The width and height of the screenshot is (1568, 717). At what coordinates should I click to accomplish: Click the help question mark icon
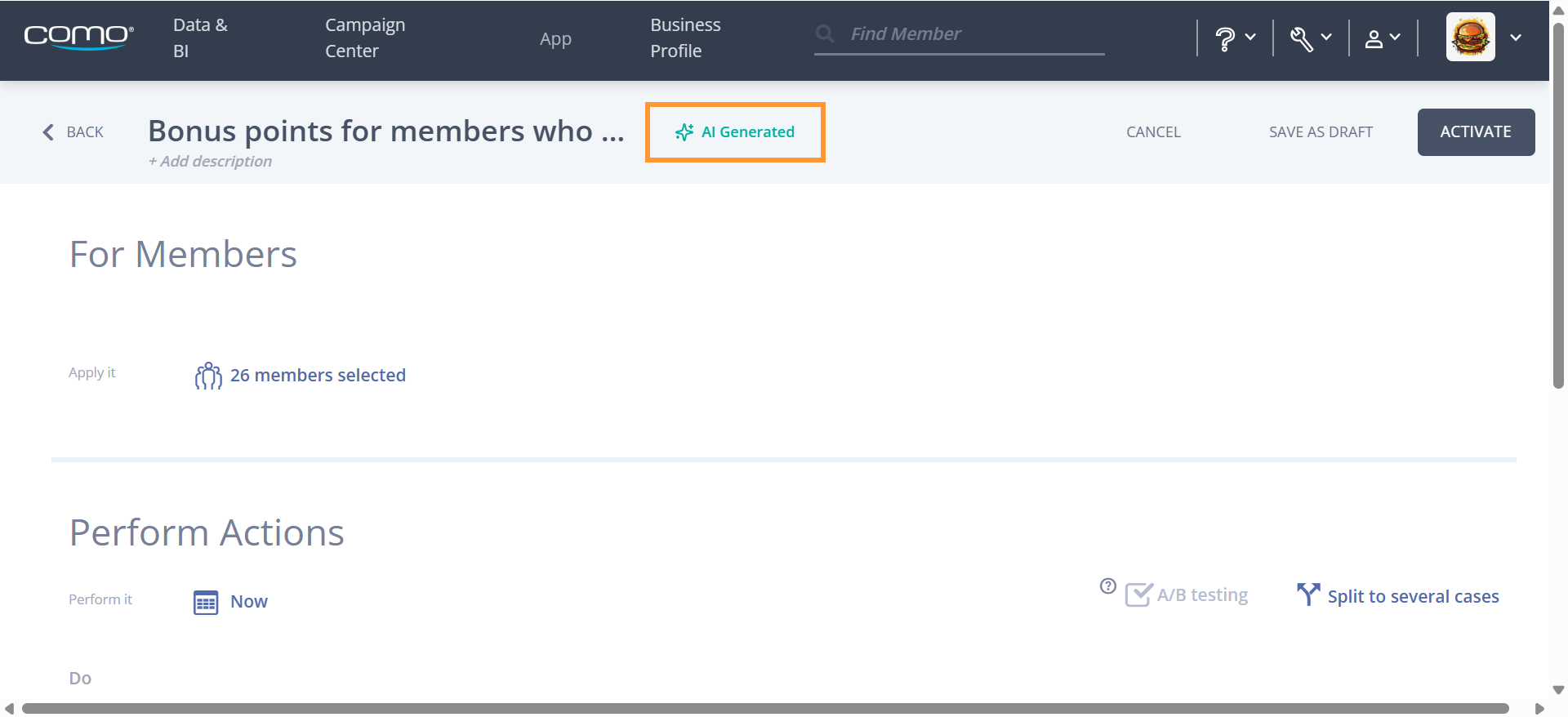click(x=1224, y=38)
